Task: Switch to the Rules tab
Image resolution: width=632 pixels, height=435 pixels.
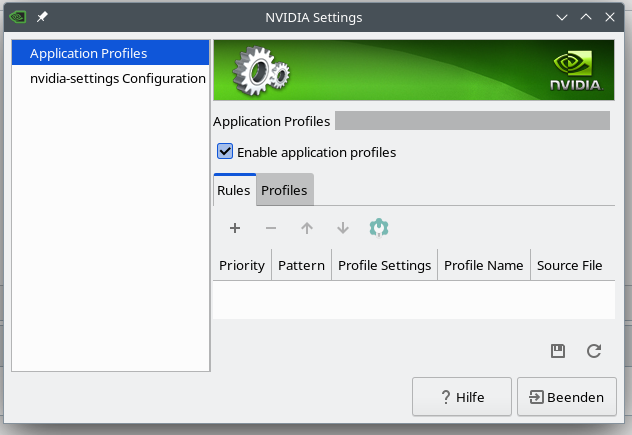Action: tap(234, 190)
